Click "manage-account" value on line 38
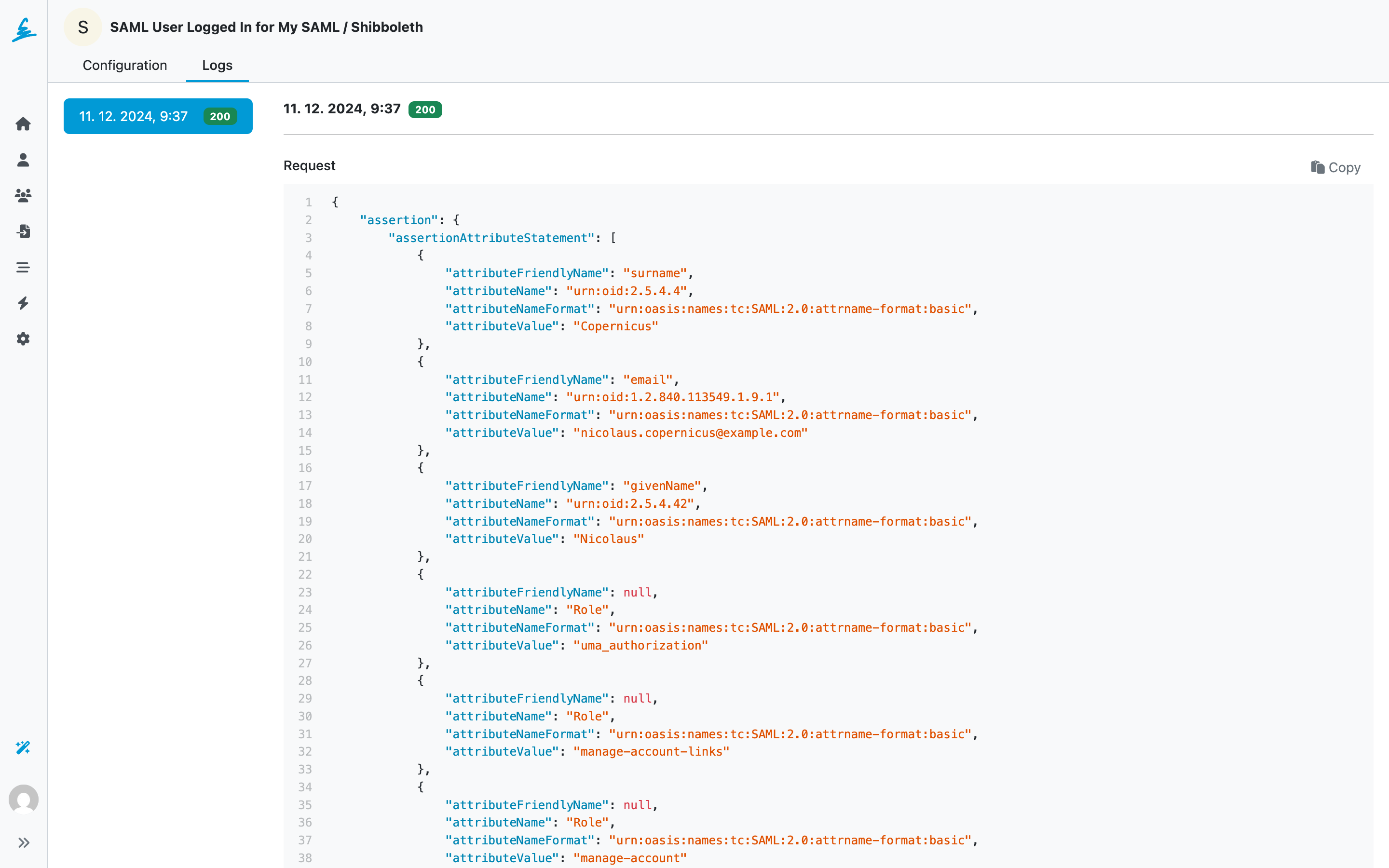This screenshot has width=1389, height=868. (630, 858)
